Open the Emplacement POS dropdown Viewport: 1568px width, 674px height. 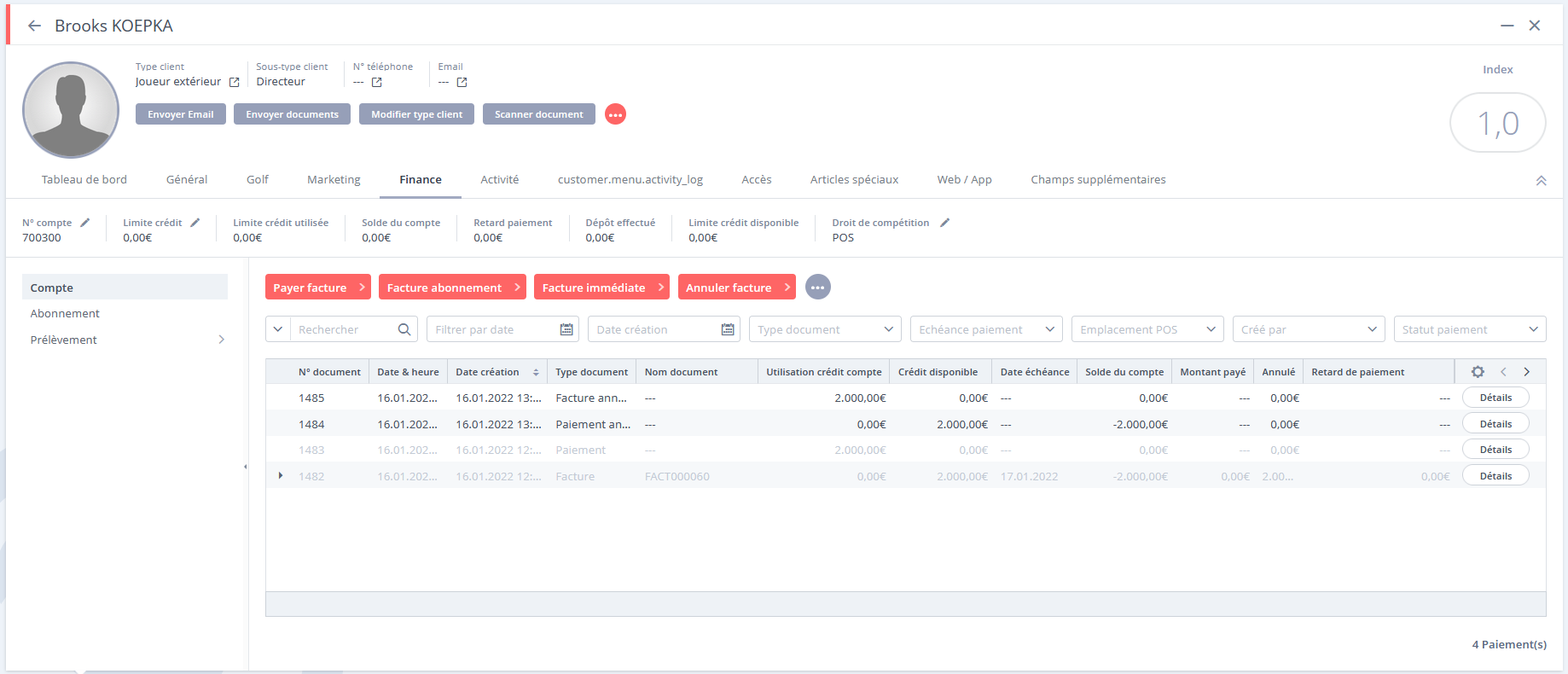[1147, 329]
